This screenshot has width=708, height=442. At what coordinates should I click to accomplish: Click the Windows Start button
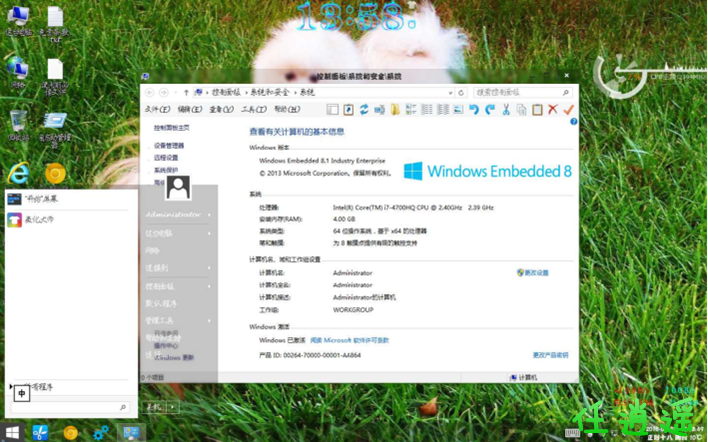tap(12, 433)
